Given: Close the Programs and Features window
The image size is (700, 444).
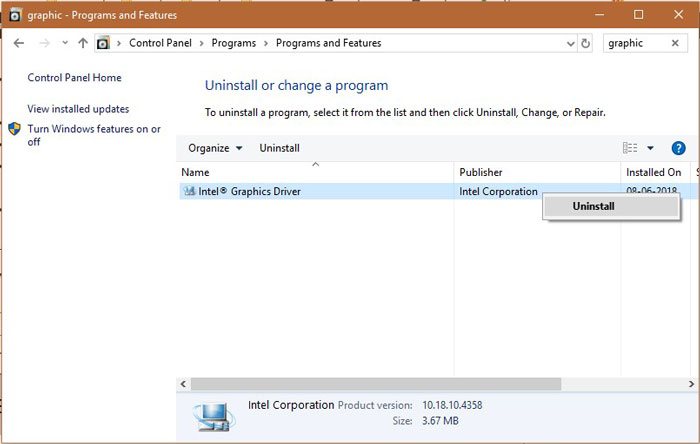Looking at the screenshot, I should tap(679, 15).
